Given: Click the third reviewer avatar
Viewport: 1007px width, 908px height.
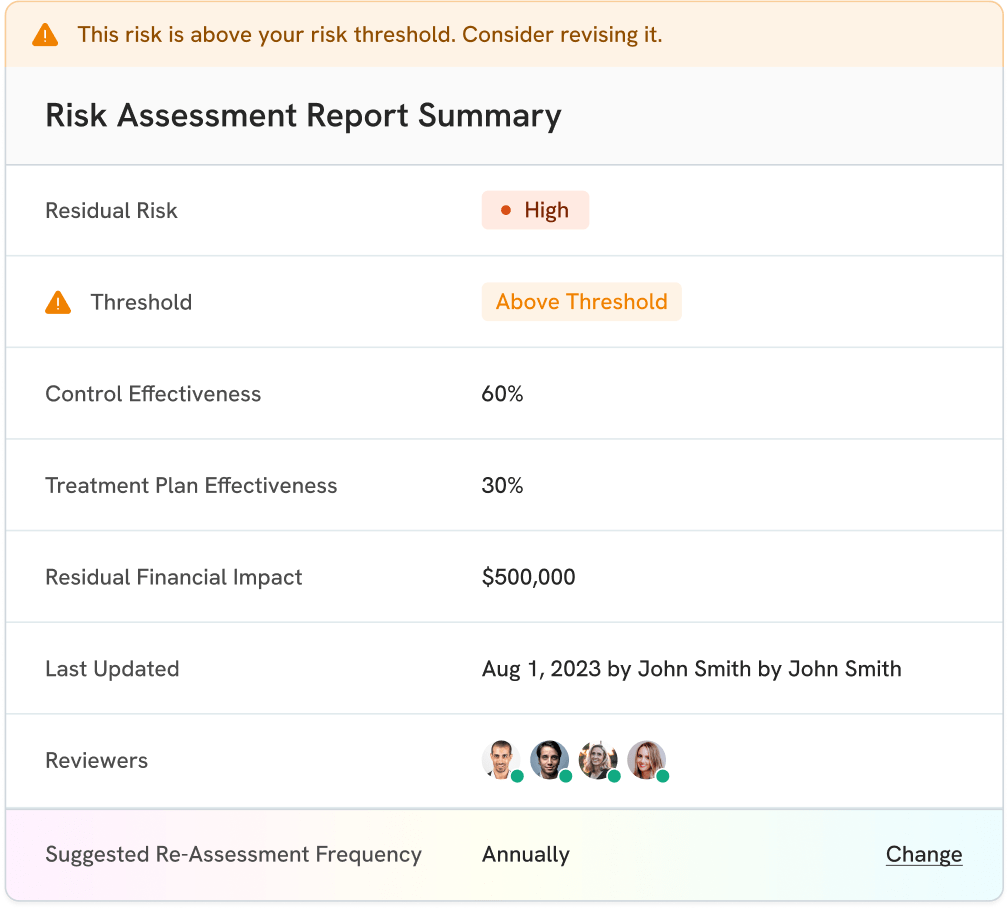Looking at the screenshot, I should (x=598, y=760).
